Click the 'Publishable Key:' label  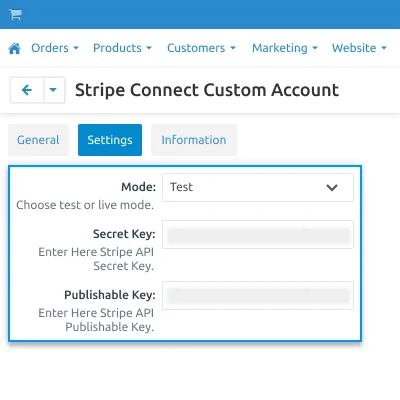click(x=110, y=295)
